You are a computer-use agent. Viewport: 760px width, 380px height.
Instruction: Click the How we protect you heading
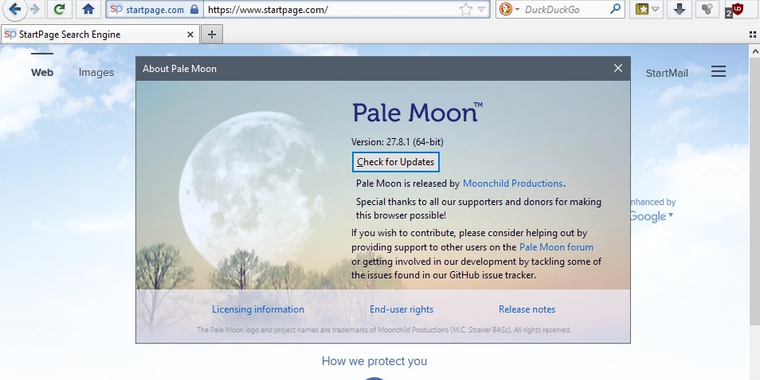[x=374, y=361]
